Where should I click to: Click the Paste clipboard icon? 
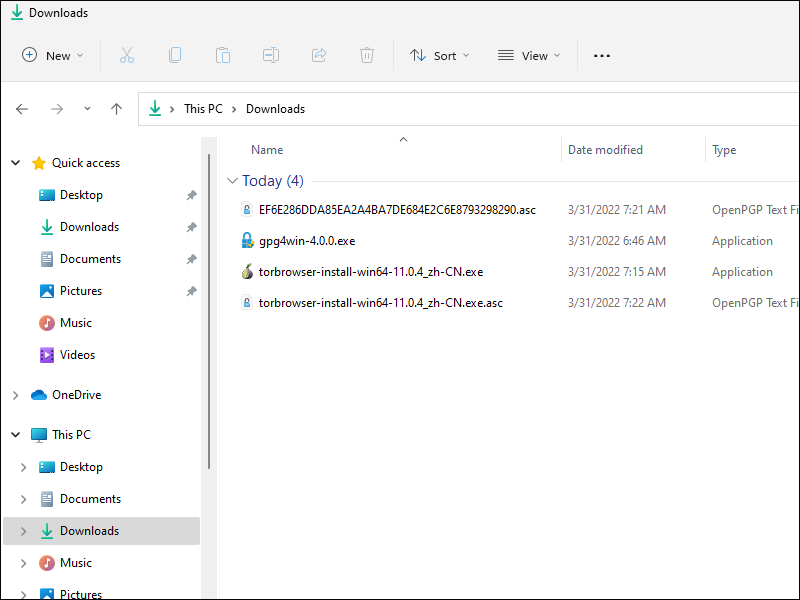223,56
